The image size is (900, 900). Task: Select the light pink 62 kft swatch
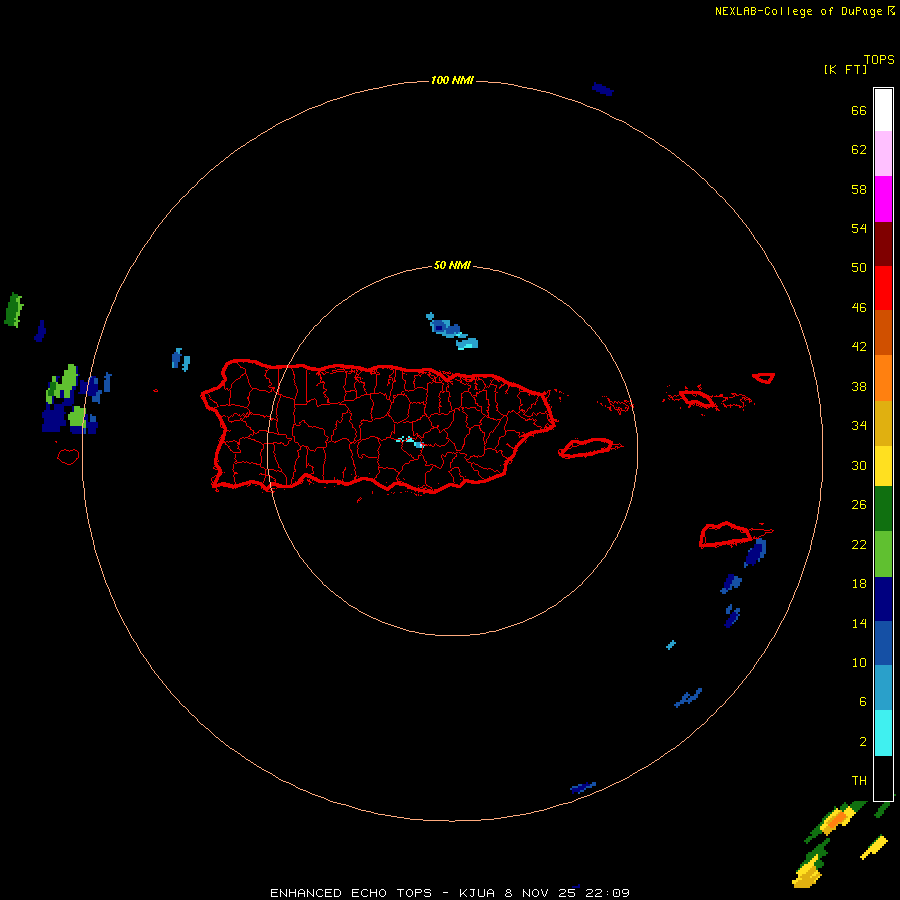coord(883,153)
